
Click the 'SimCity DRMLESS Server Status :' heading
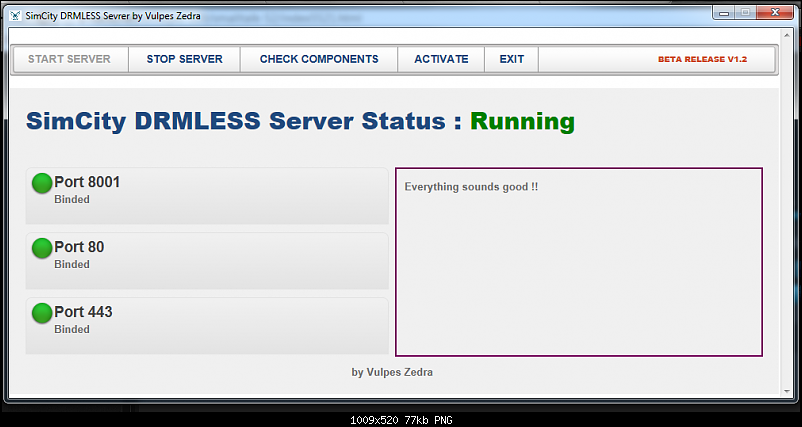tap(244, 122)
